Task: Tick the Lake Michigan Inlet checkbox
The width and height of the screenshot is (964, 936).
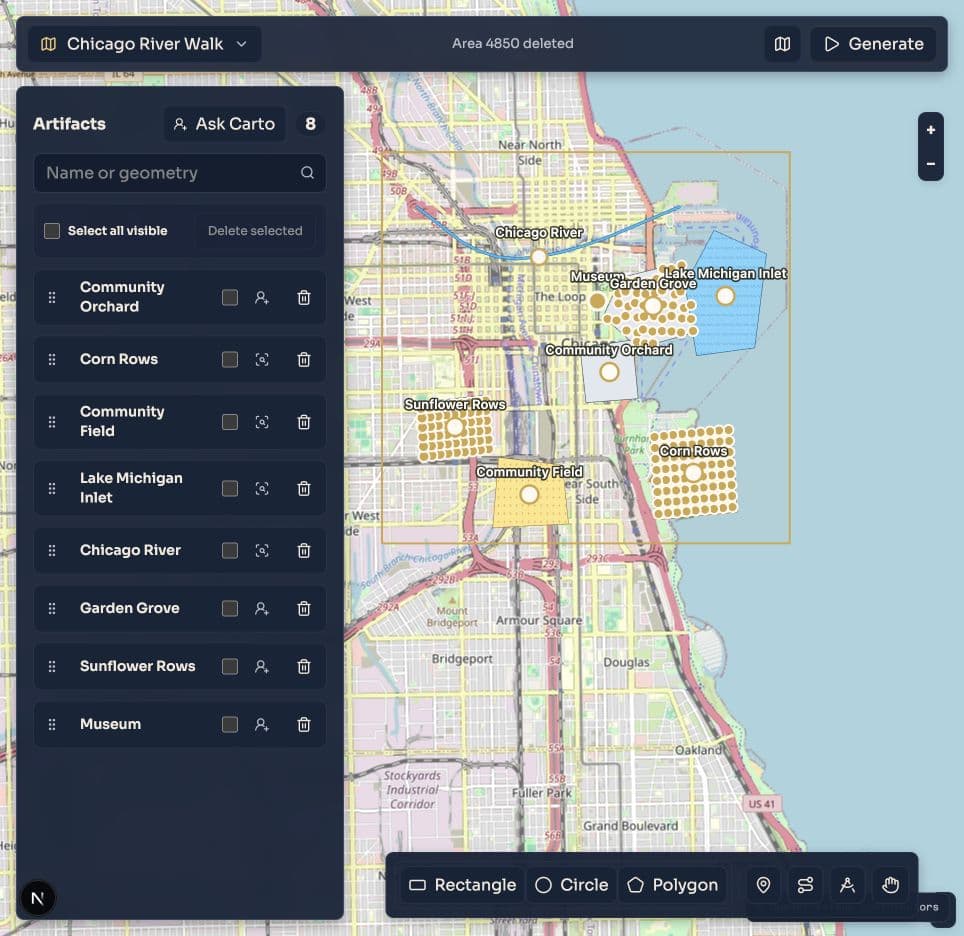Action: 230,488
